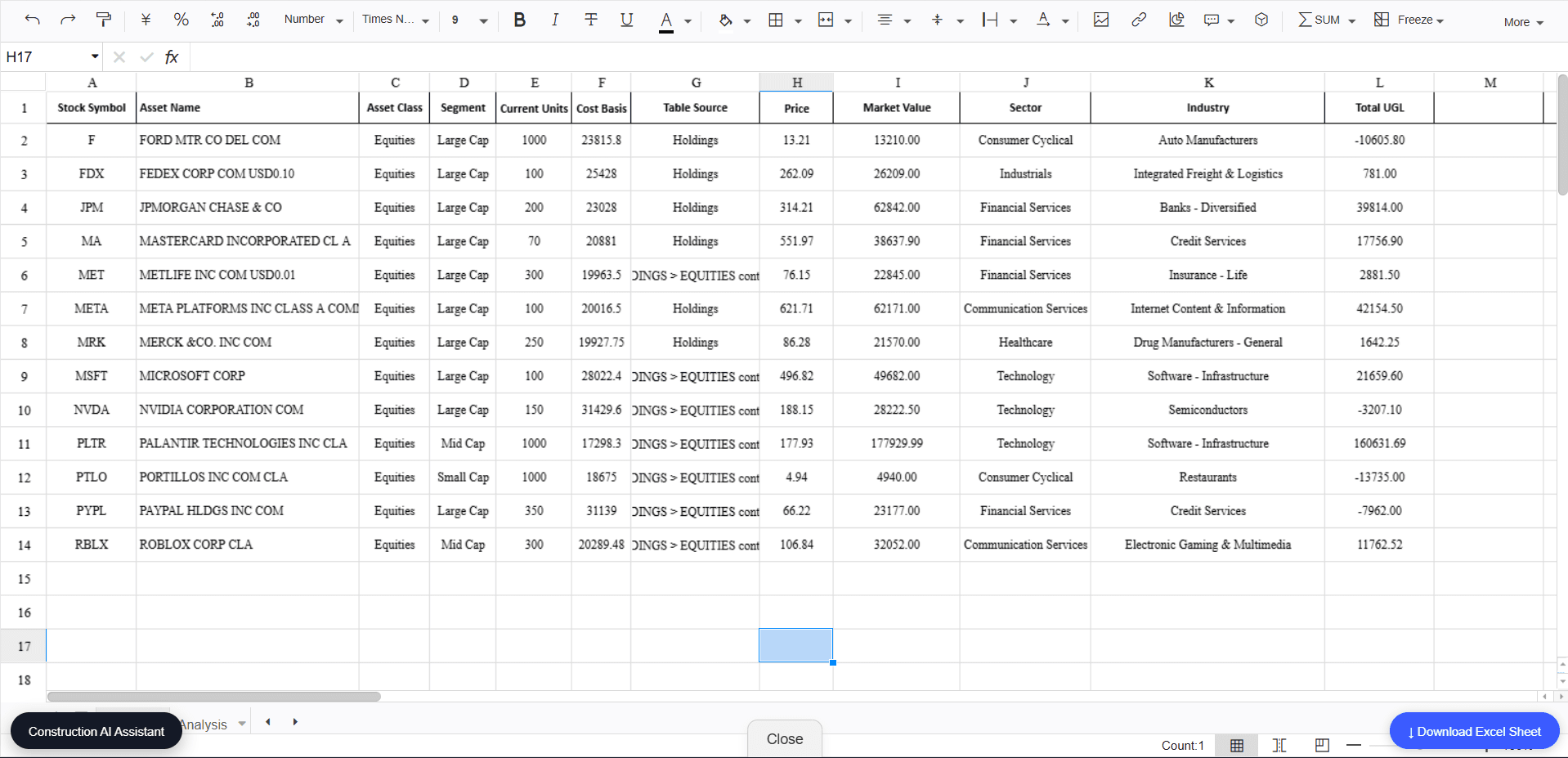Switch to the Analysis sheet tab

[x=203, y=724]
